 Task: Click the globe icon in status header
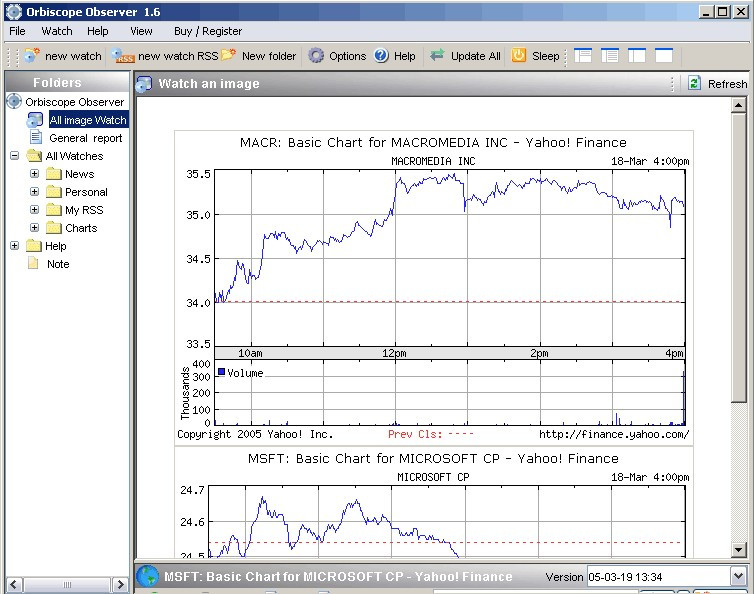click(x=147, y=576)
